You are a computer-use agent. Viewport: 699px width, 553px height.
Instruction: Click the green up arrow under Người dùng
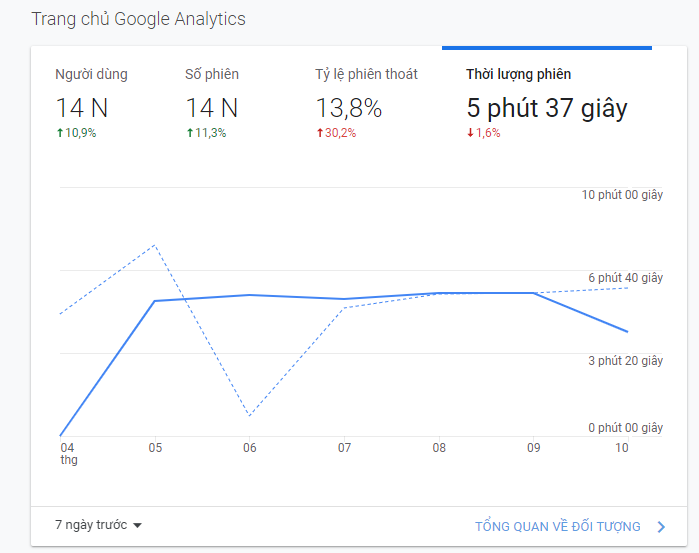click(60, 133)
